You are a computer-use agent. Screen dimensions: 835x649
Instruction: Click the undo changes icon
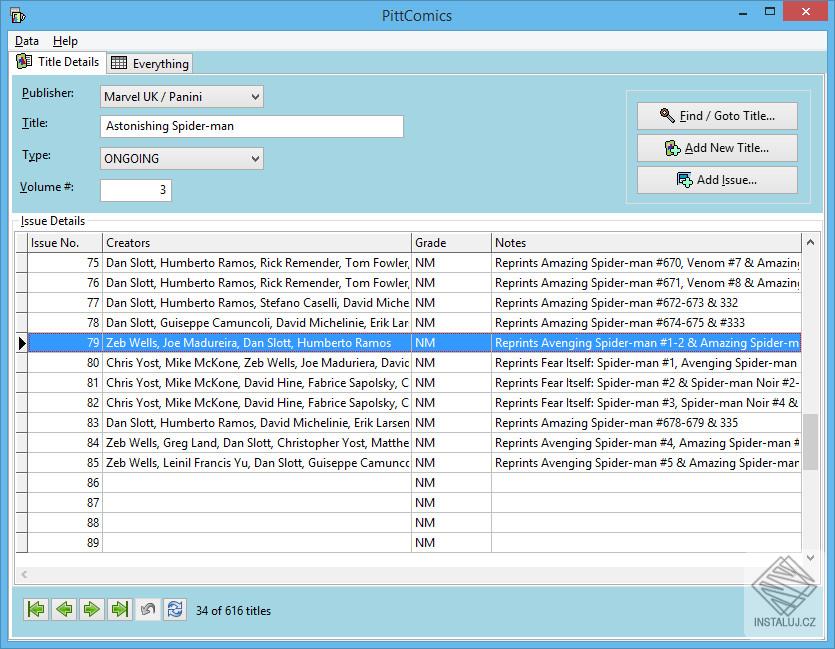tap(148, 609)
